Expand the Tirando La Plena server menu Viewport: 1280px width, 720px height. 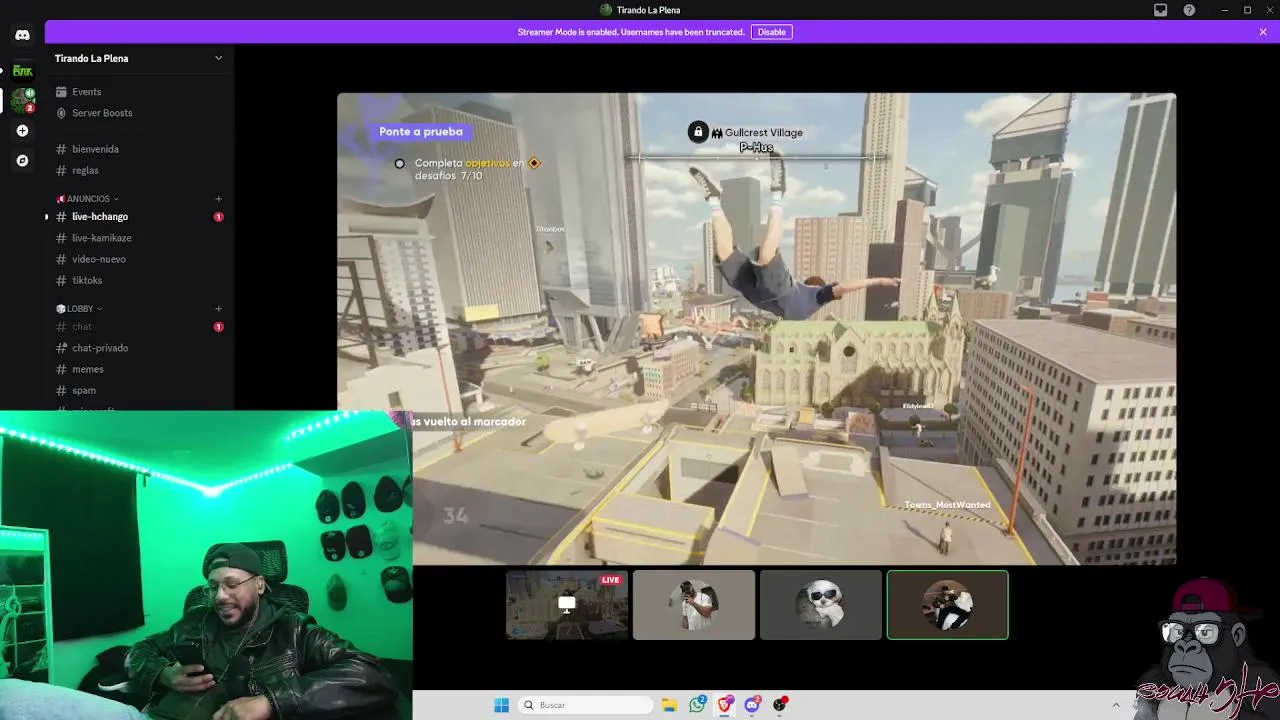139,58
